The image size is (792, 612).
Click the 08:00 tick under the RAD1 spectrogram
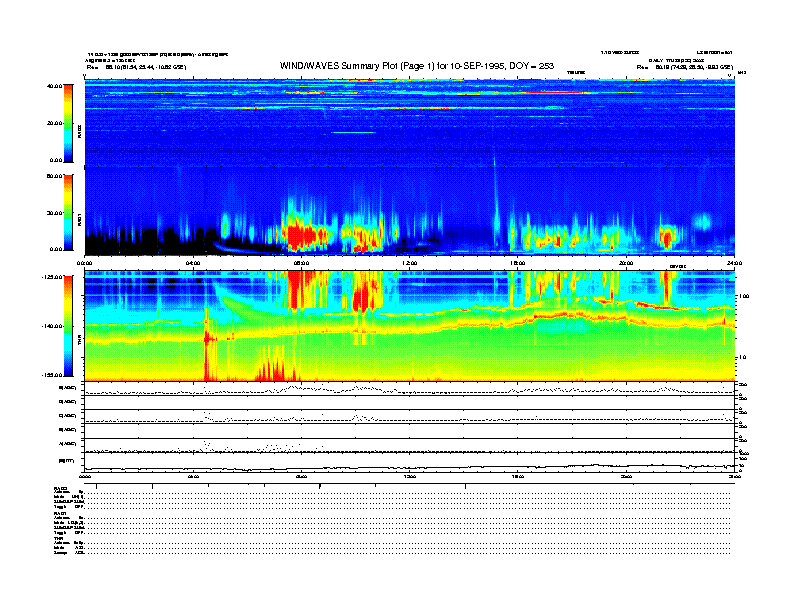click(301, 263)
